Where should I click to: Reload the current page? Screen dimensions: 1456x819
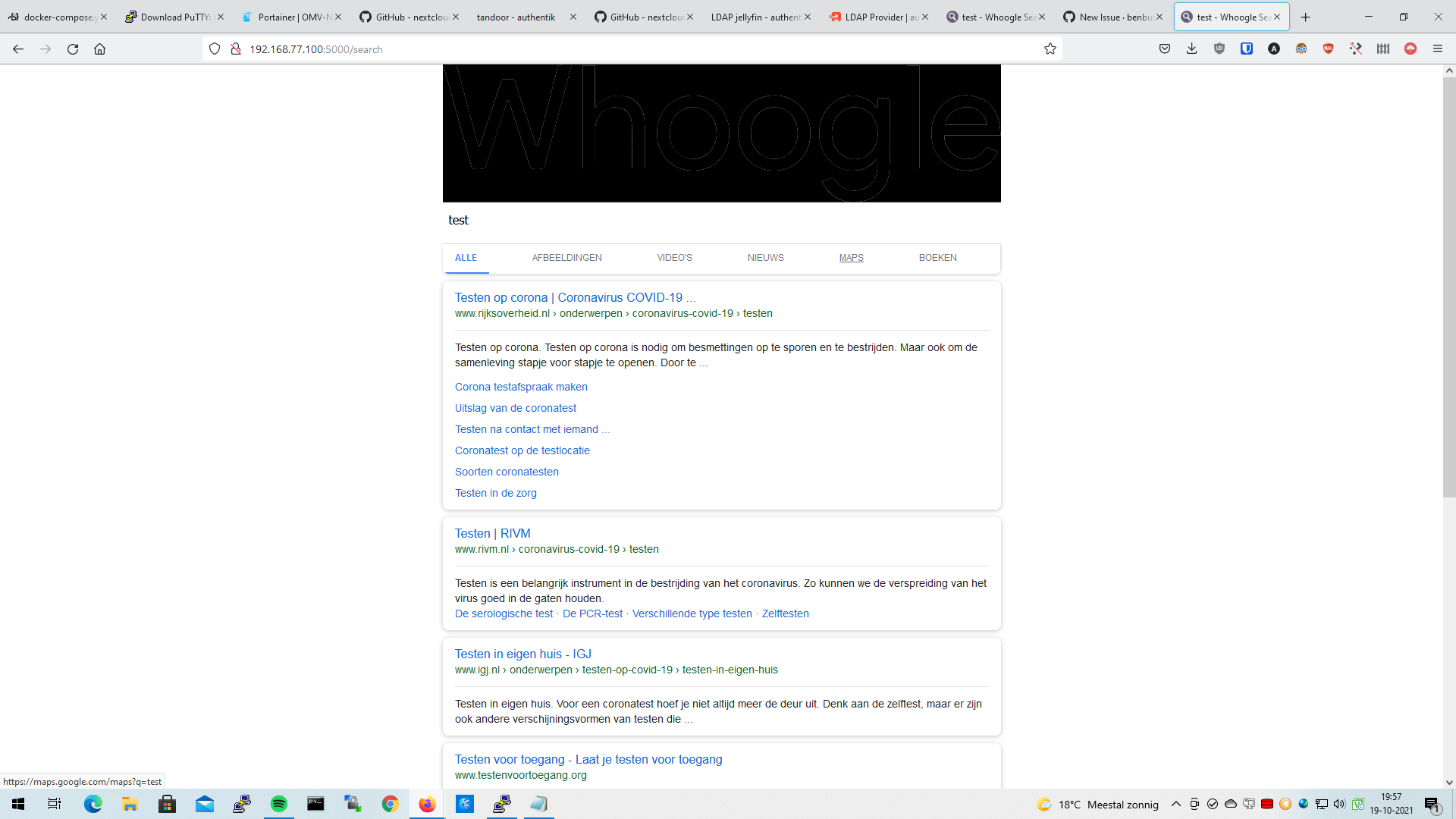(73, 49)
